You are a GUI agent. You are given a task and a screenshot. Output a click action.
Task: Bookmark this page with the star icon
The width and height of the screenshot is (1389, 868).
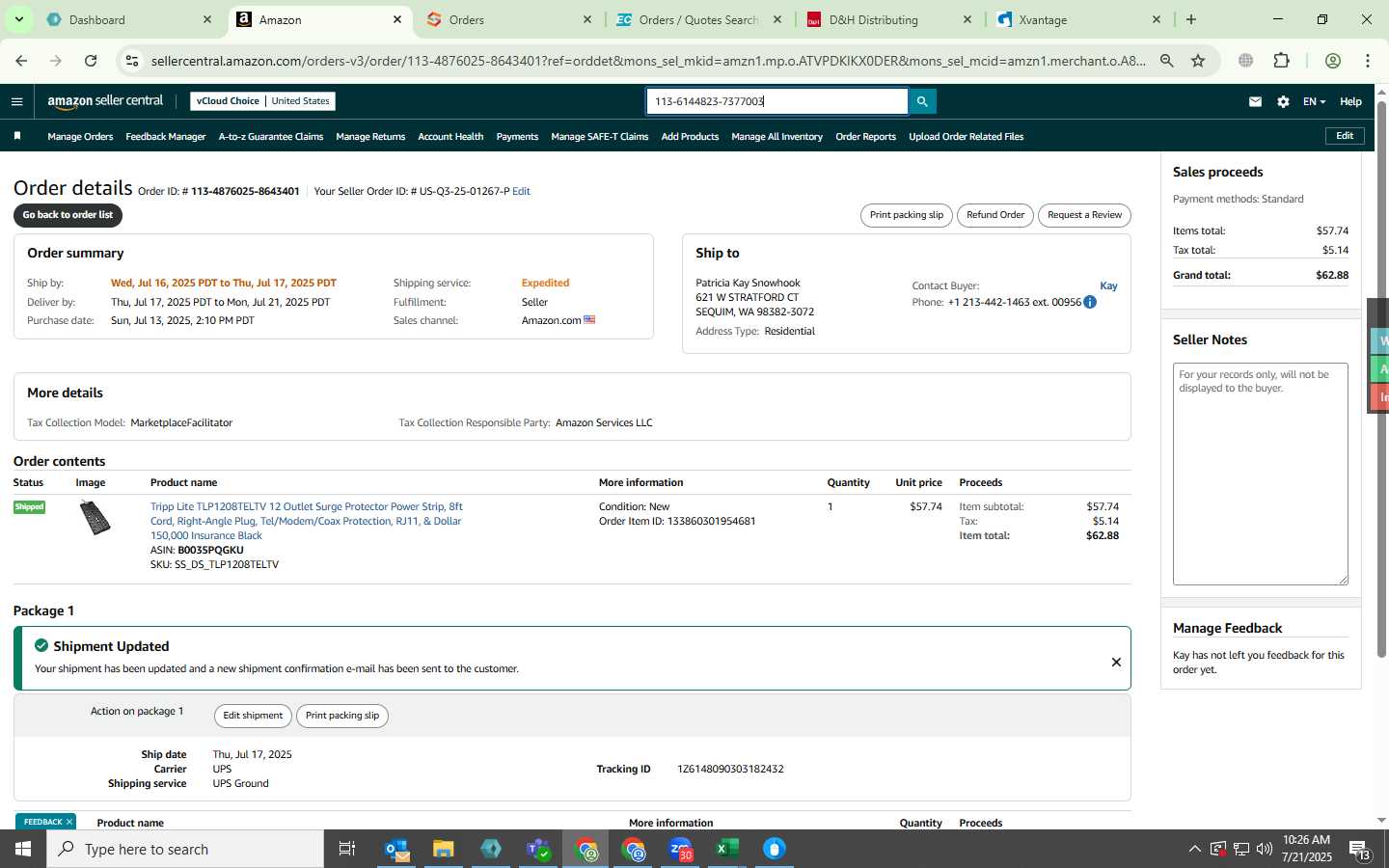(1198, 61)
